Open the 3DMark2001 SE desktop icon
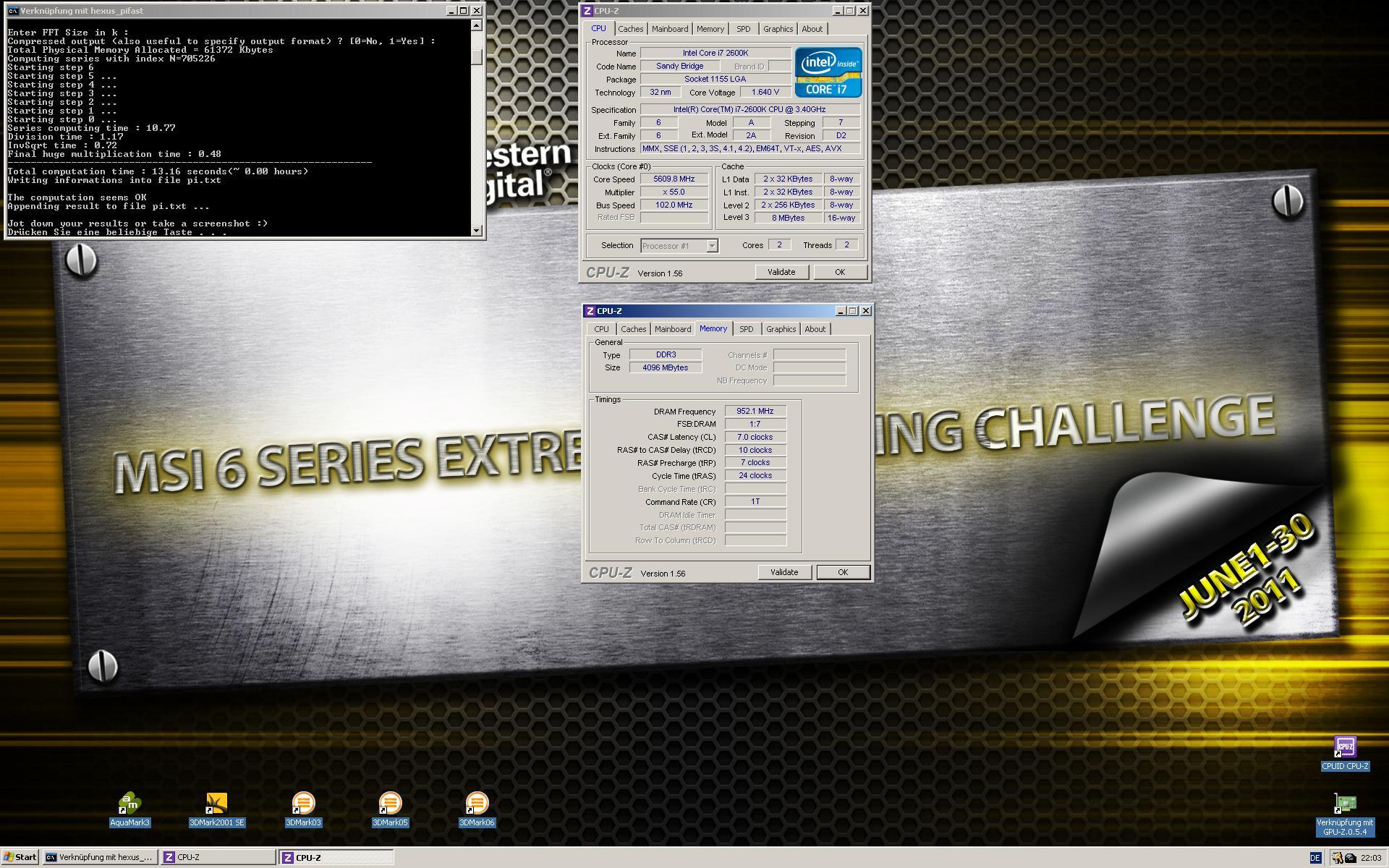Image resolution: width=1389 pixels, height=868 pixels. tap(216, 809)
